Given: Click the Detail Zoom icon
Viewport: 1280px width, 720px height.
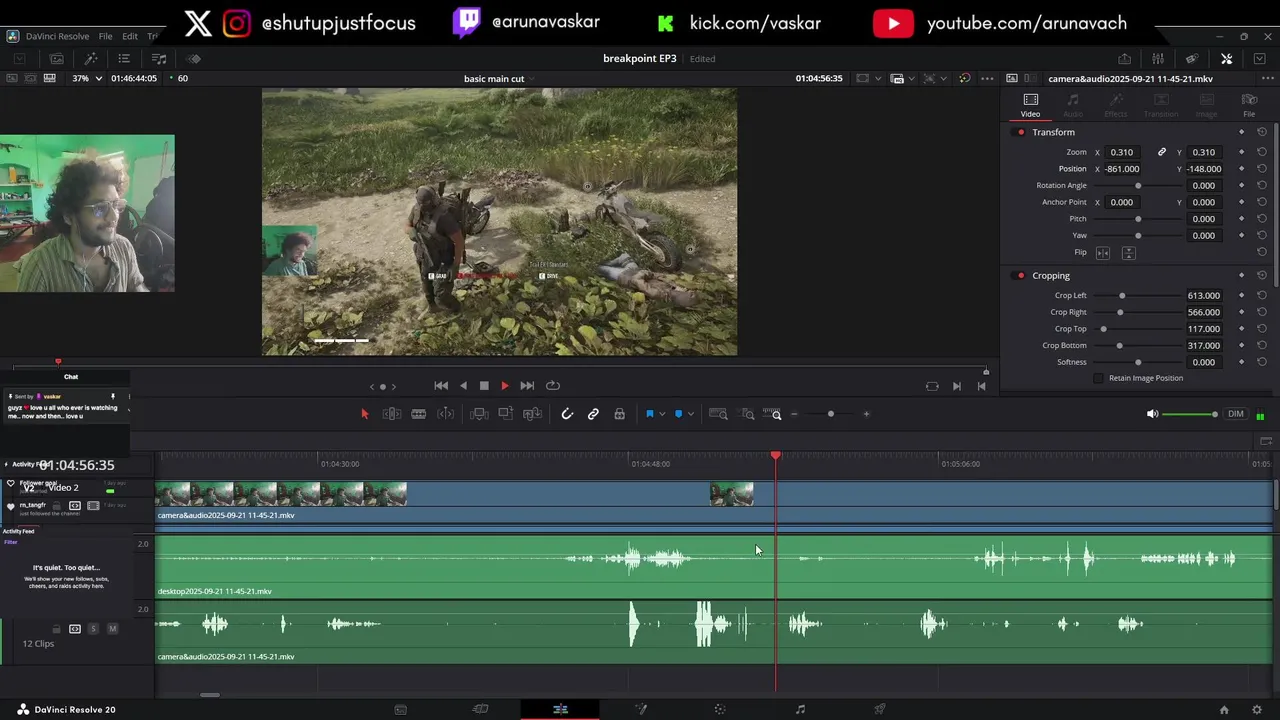Looking at the screenshot, I should click(747, 414).
